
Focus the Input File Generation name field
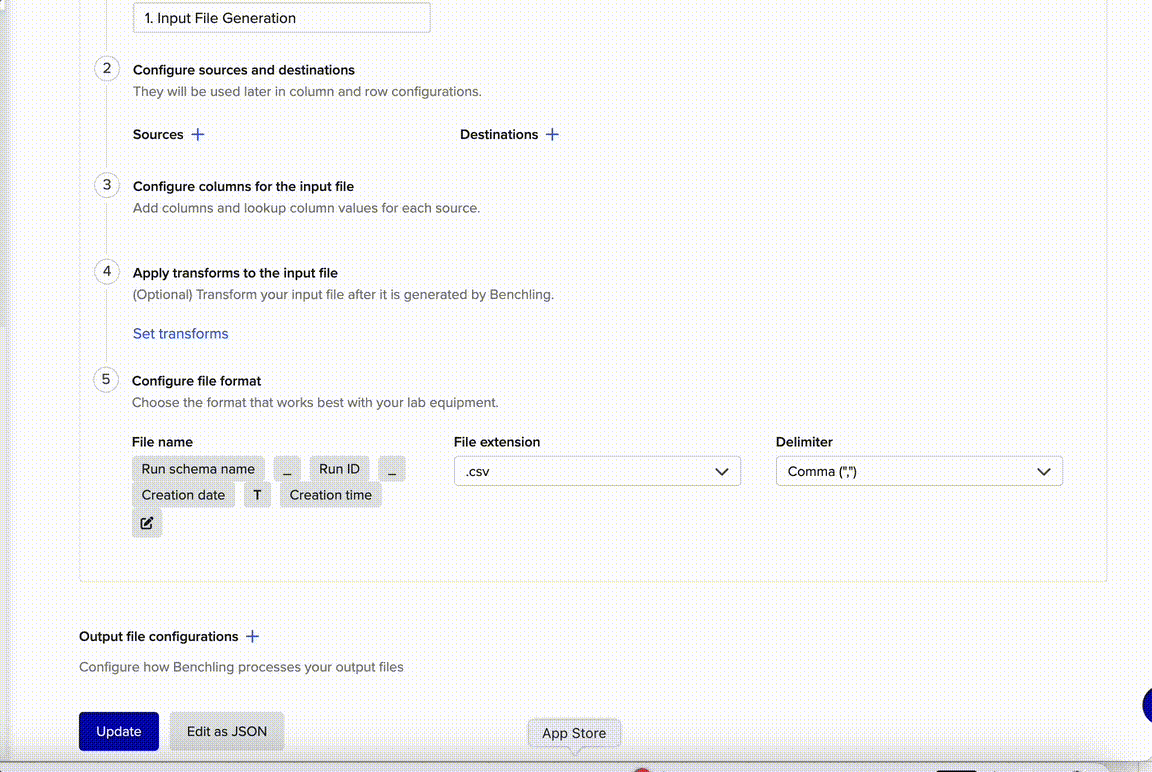point(281,18)
